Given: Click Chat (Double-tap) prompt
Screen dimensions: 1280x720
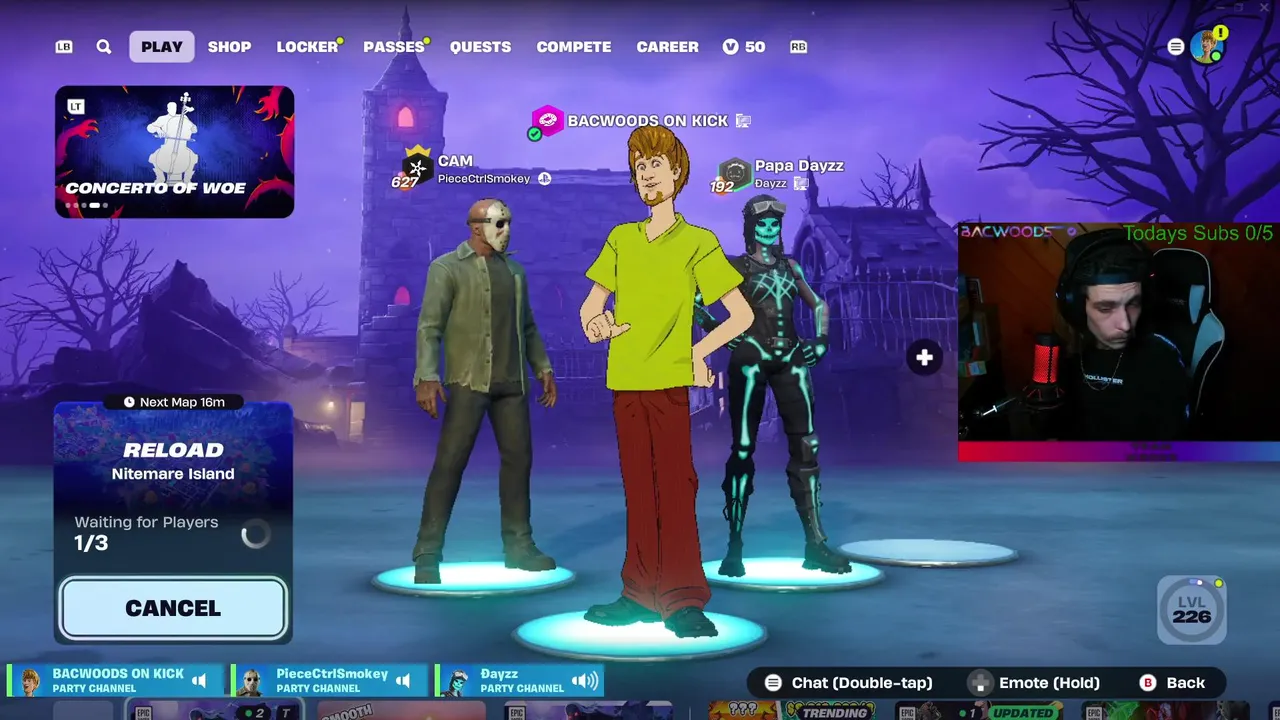Looking at the screenshot, I should tap(862, 683).
